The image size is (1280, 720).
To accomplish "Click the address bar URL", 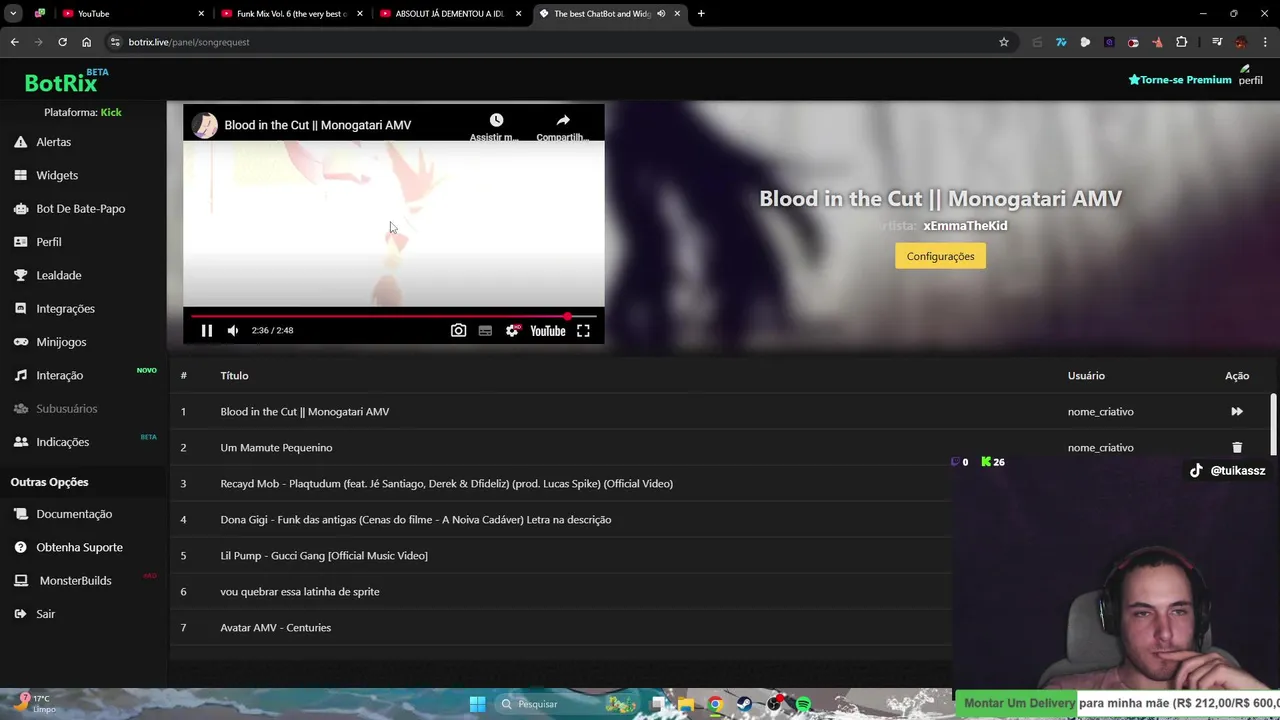I will coord(189,42).
